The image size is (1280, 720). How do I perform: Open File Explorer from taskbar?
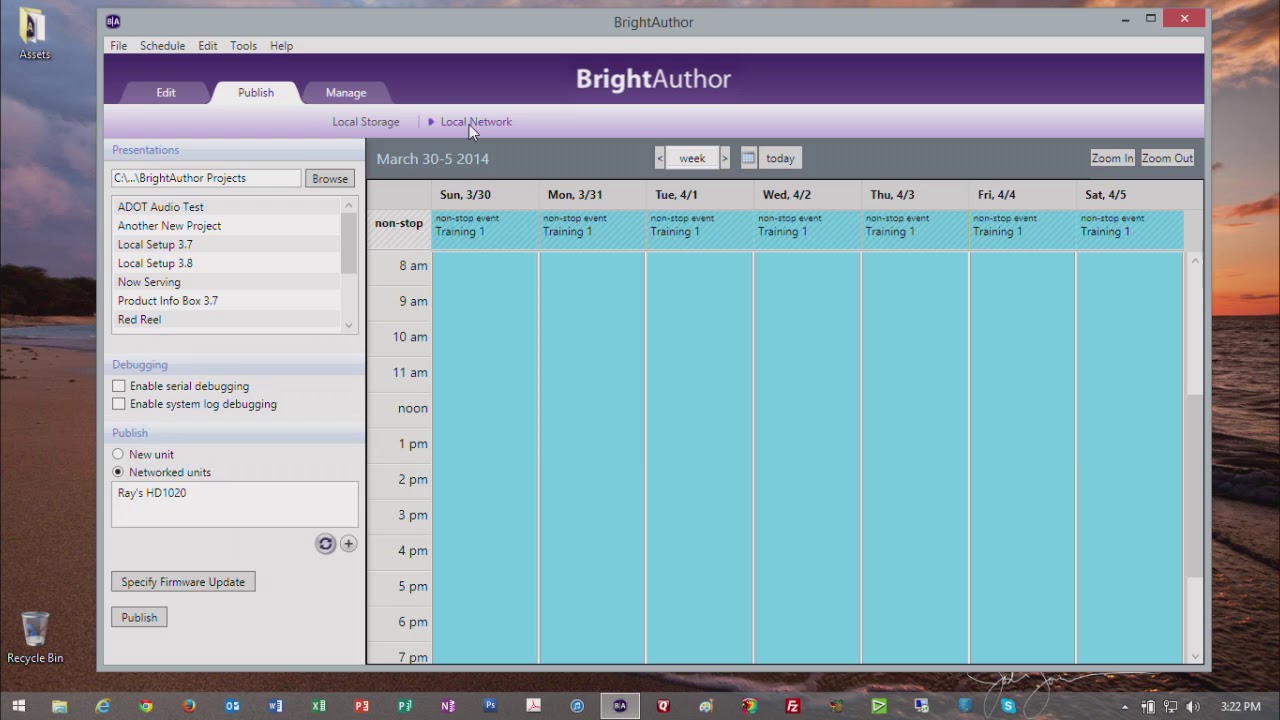60,706
